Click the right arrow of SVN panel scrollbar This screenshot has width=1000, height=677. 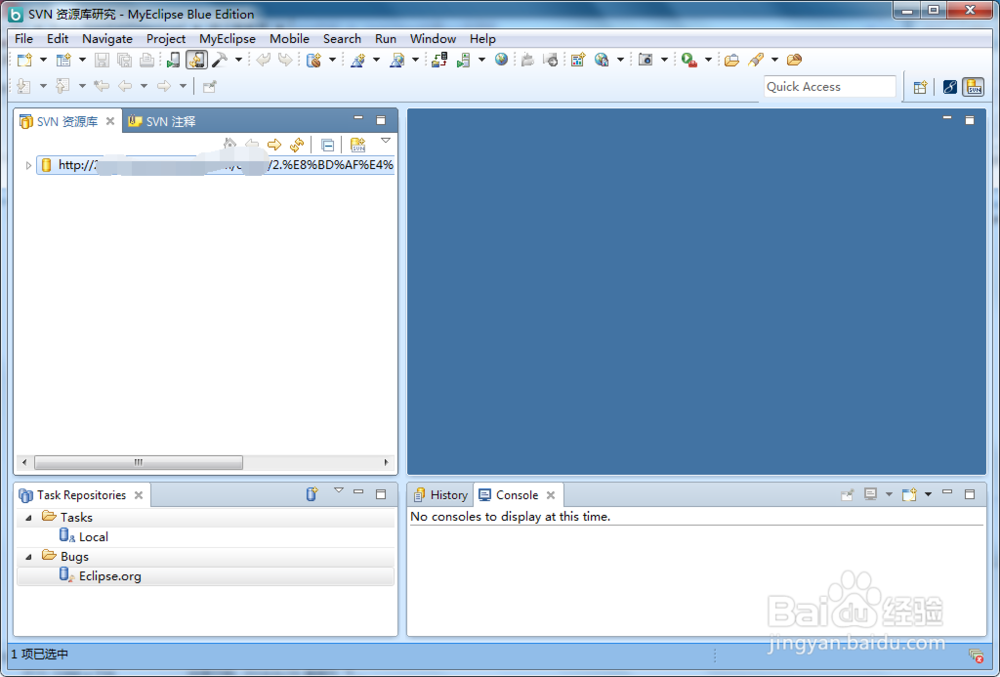pos(386,462)
